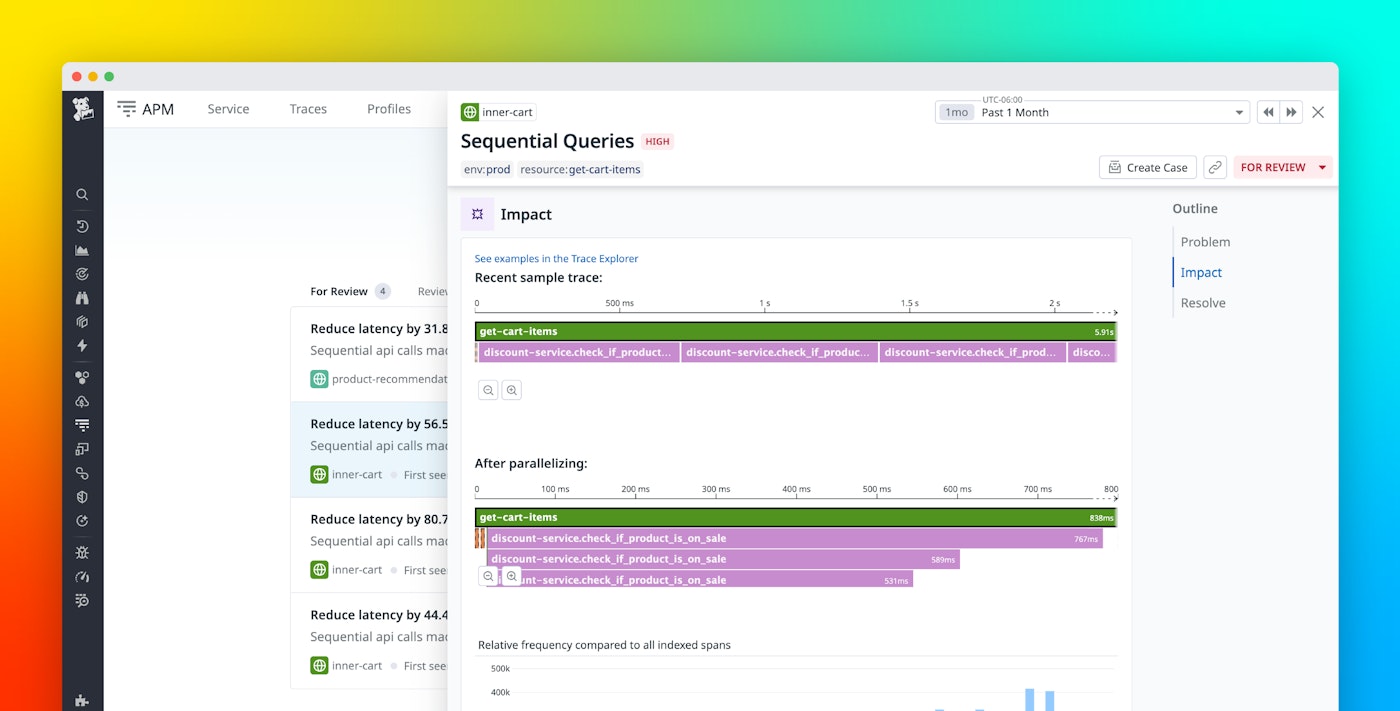
Task: Select the cloud infrastructure icon in the sidebar
Action: pos(82,401)
